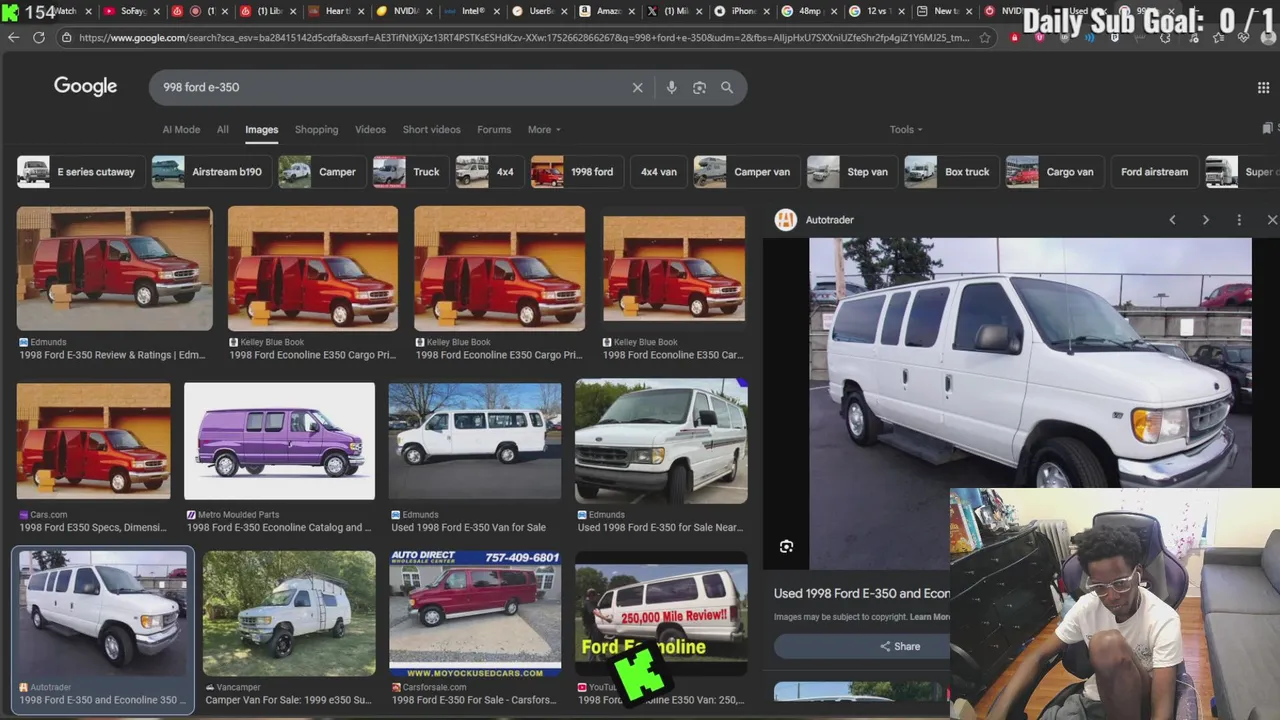1280x720 pixels.
Task: Search inside the image with the Lens icon
Action: [786, 546]
